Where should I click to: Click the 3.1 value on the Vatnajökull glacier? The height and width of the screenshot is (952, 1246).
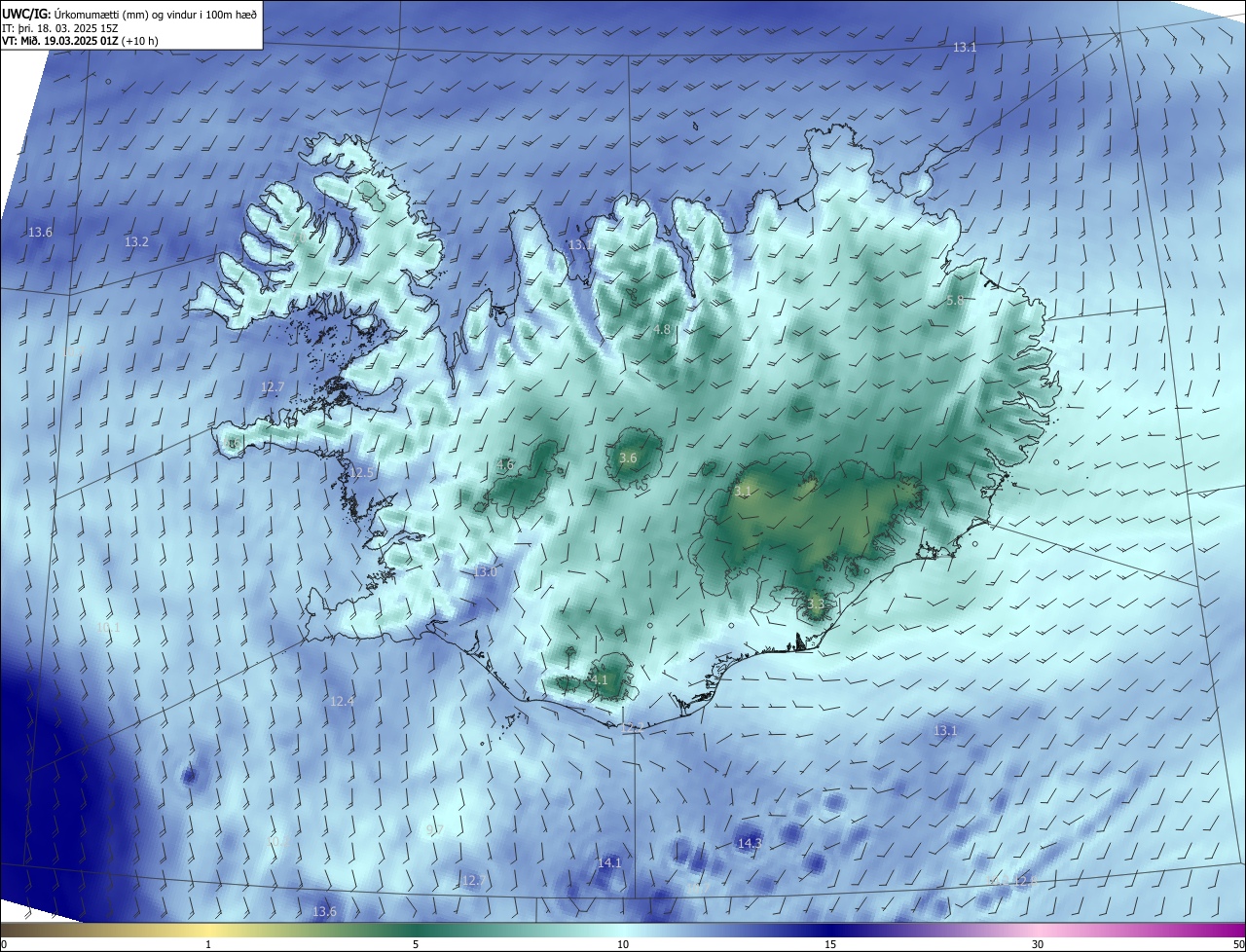(743, 492)
